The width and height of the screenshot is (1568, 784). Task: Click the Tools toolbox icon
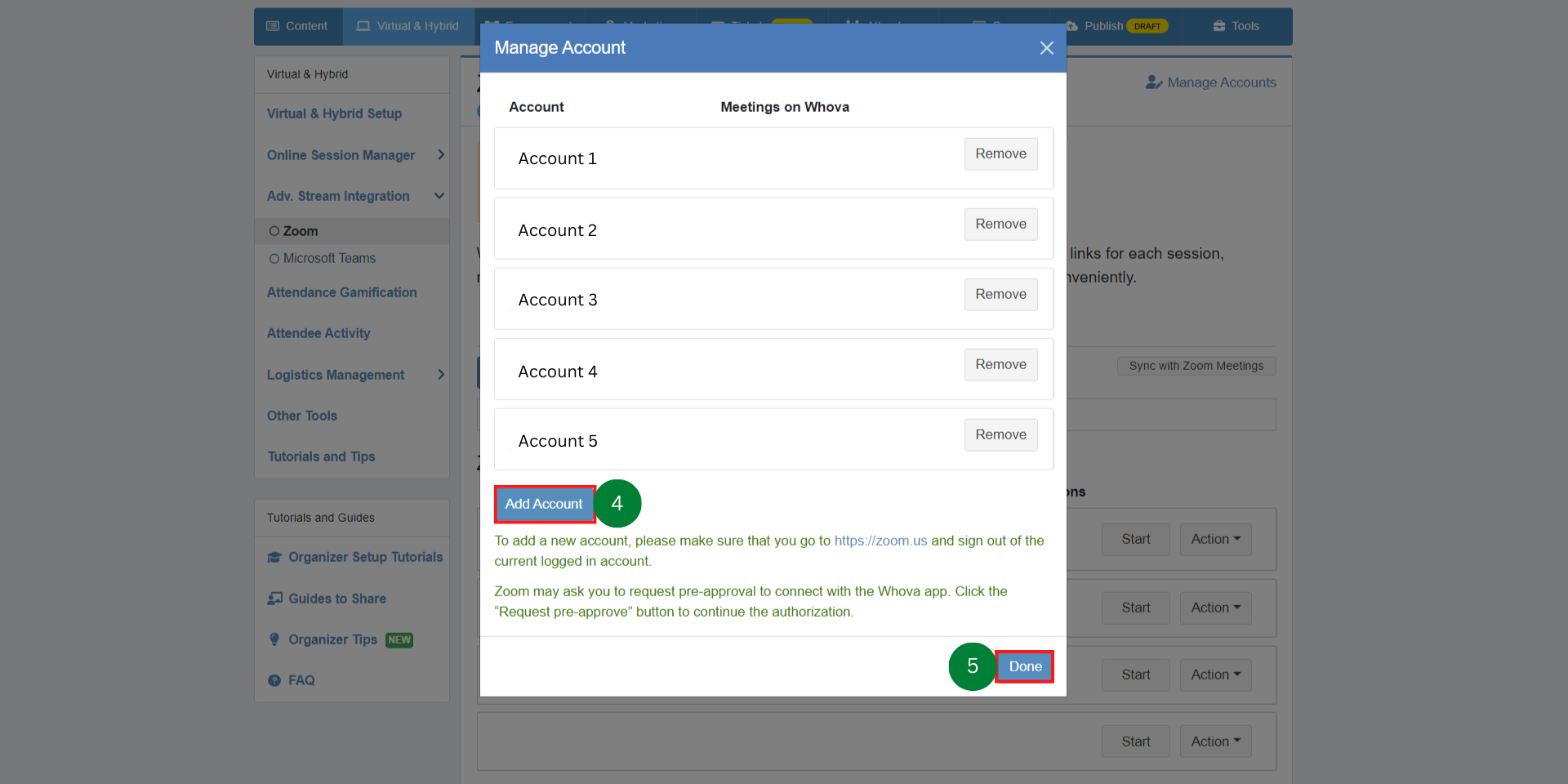(x=1219, y=26)
